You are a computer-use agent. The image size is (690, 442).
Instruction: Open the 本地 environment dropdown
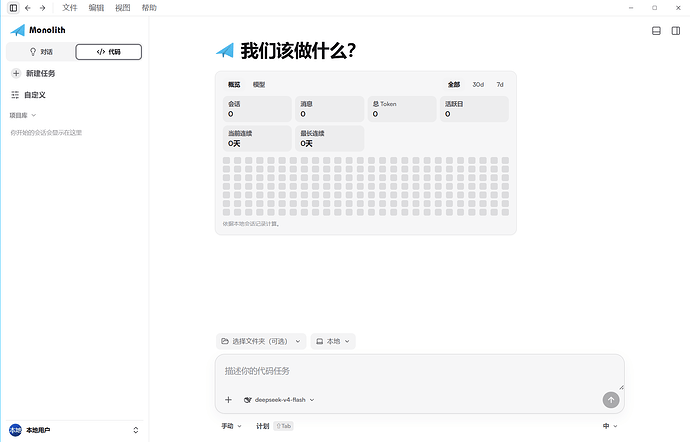coord(333,342)
